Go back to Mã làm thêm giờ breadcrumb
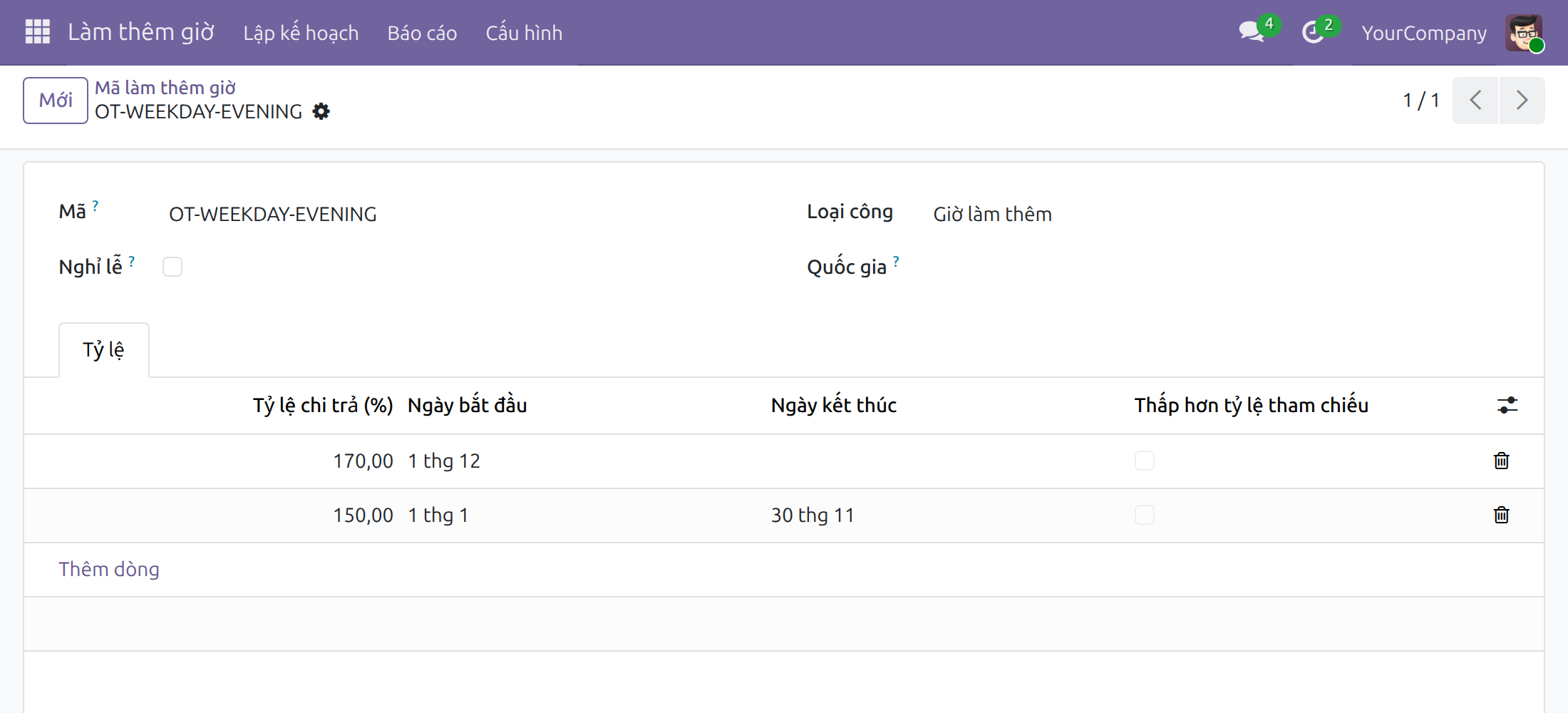1568x713 pixels. click(165, 88)
